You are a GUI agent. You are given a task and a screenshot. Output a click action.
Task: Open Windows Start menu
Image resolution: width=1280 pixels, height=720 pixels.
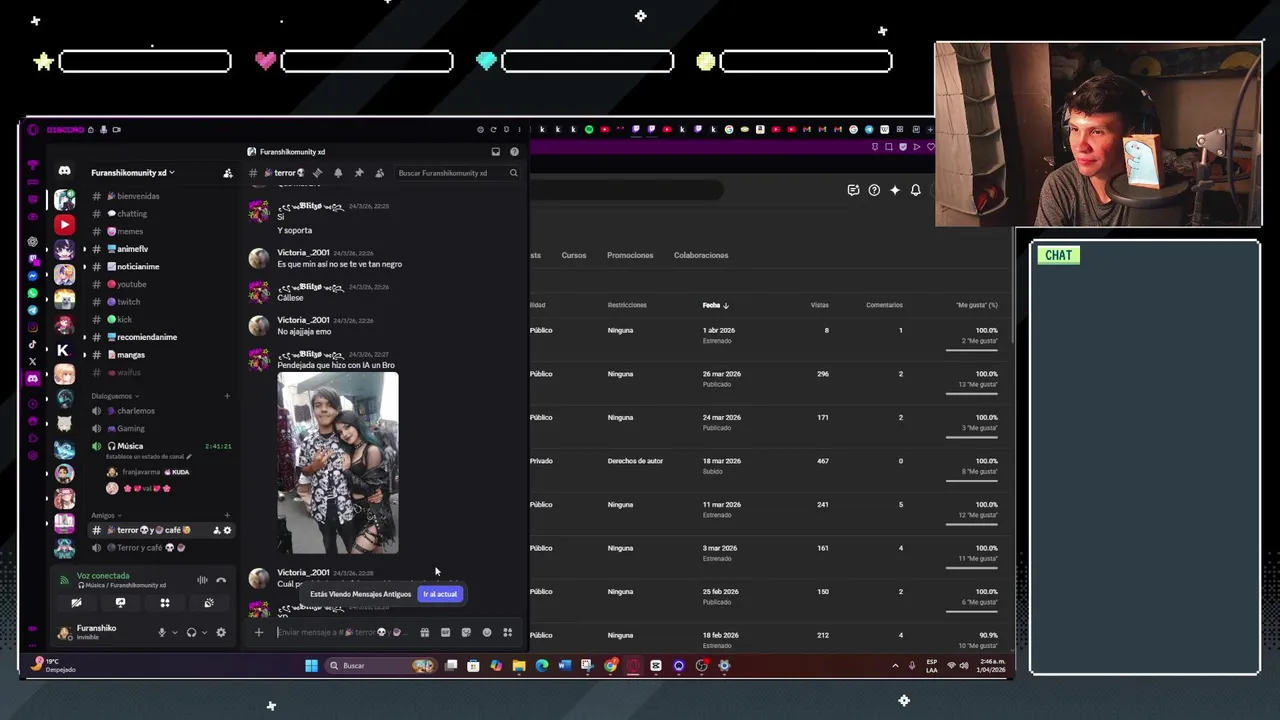click(x=311, y=666)
